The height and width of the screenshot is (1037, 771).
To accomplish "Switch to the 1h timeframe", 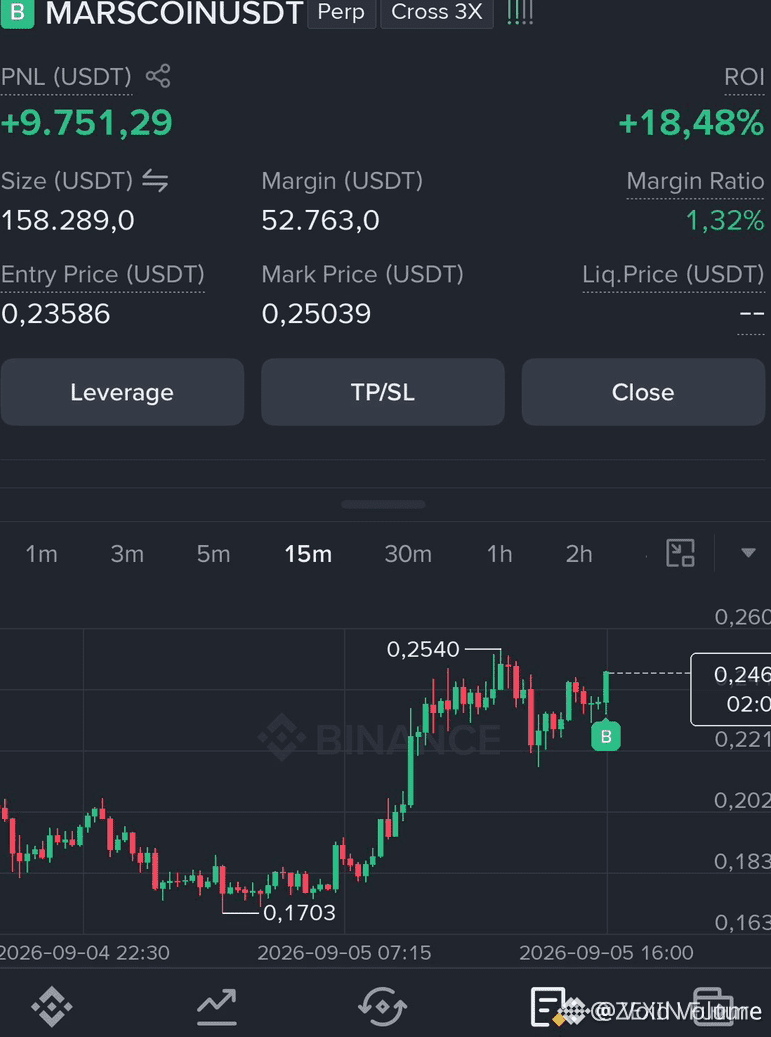I will (x=499, y=554).
